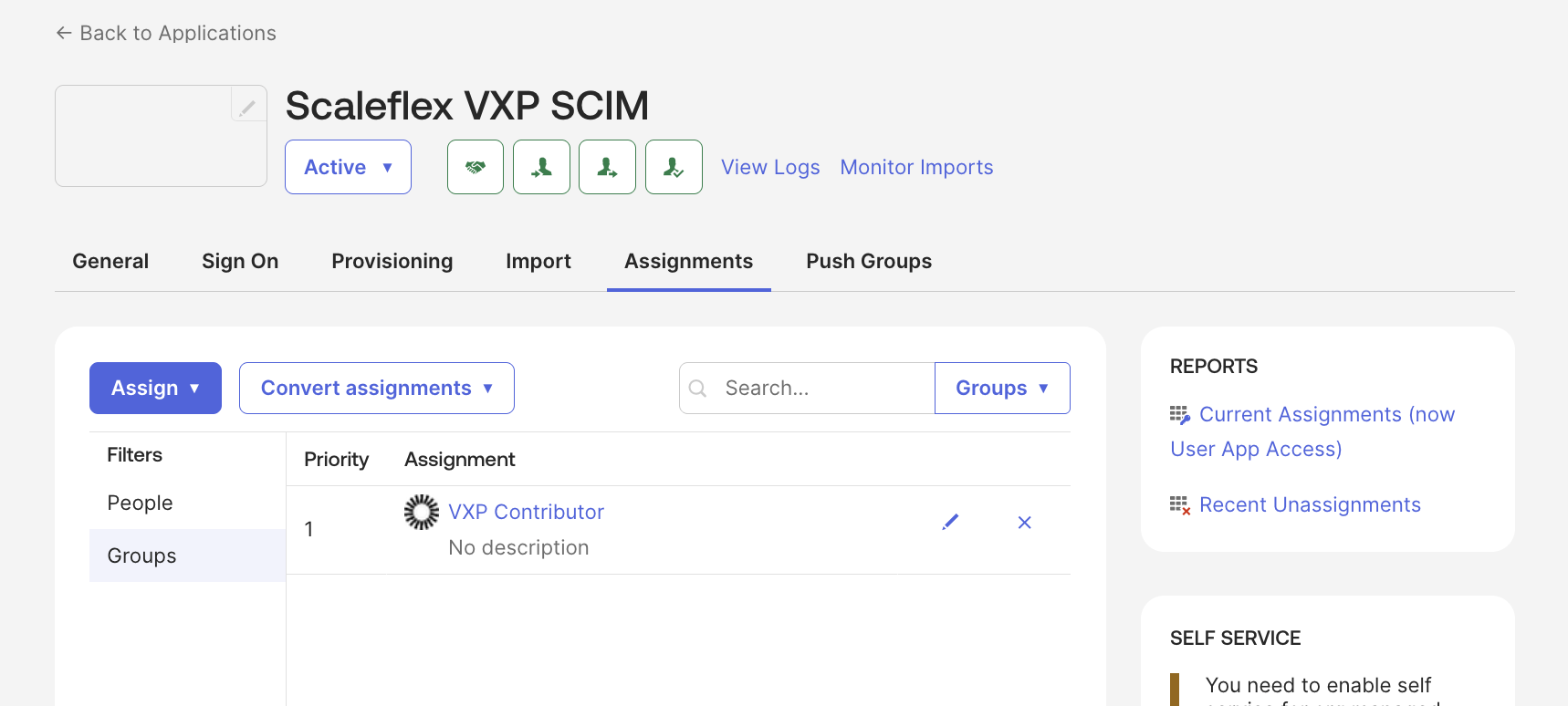Screen dimensions: 1568x706
Task: Switch to the Provisioning tab
Action: pyautogui.click(x=392, y=261)
